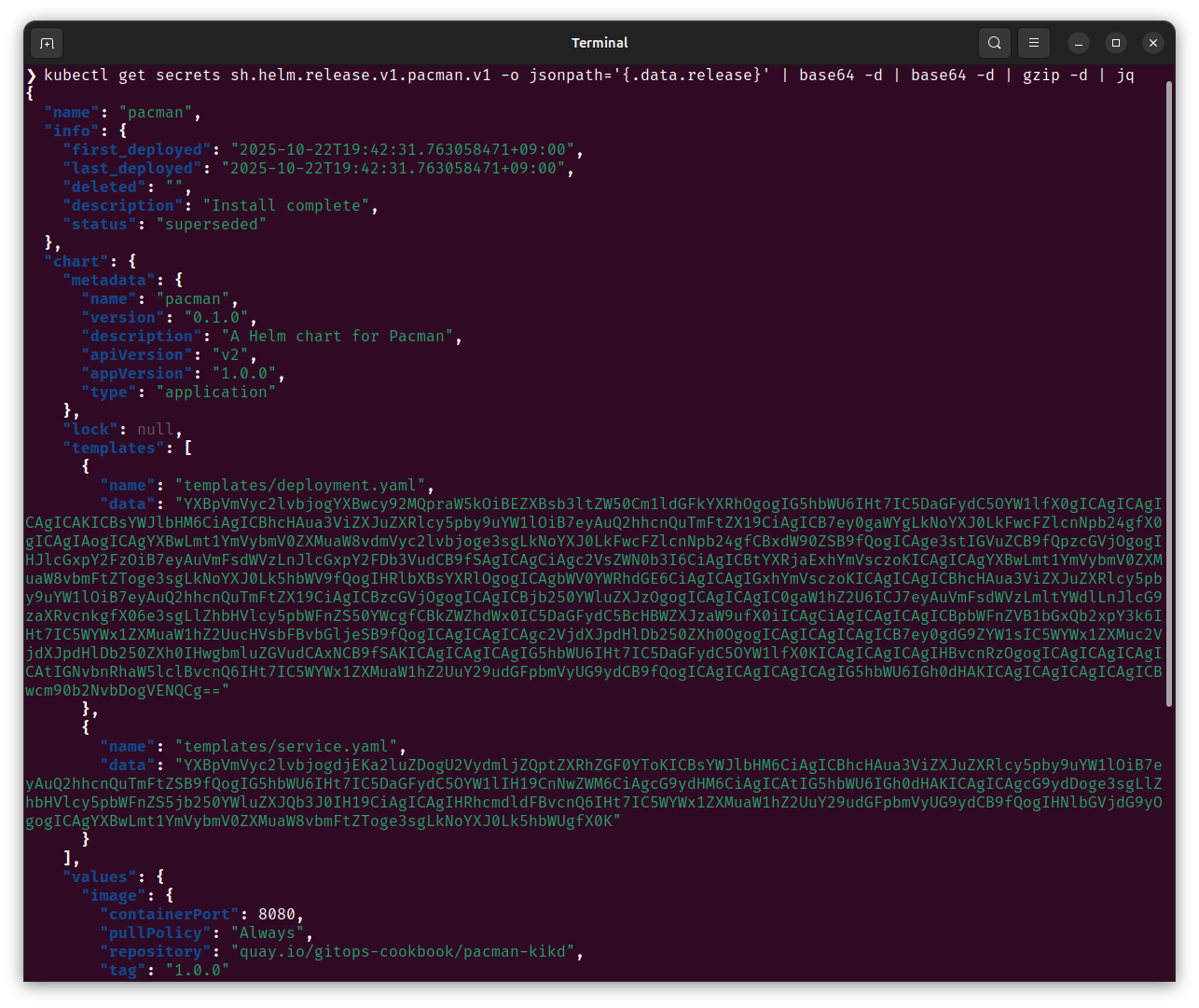
Task: Click the quay.io/gitops-cookbook/pacman-kikd repository value
Action: [403, 951]
